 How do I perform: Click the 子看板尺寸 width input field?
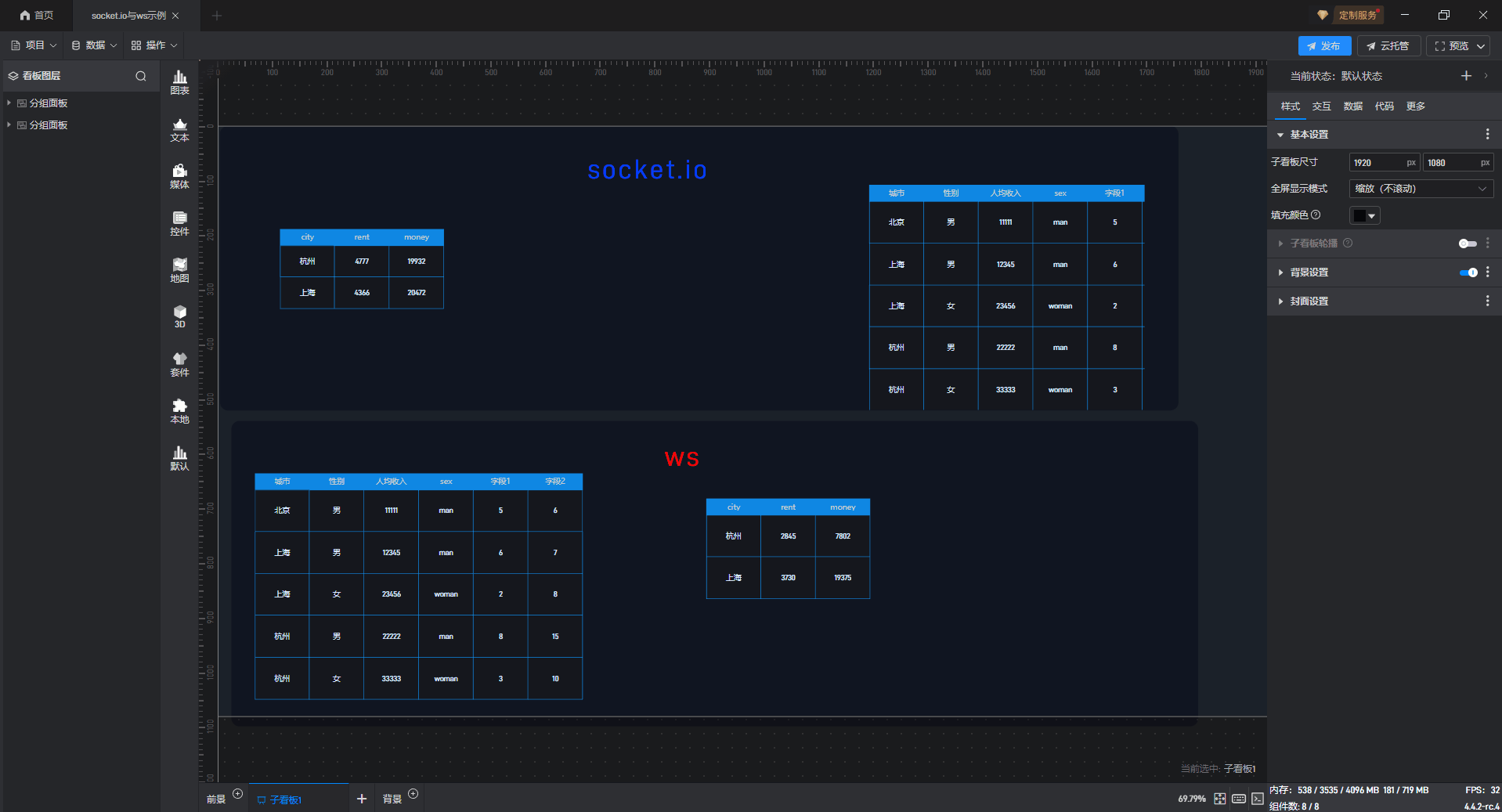pyautogui.click(x=1377, y=163)
